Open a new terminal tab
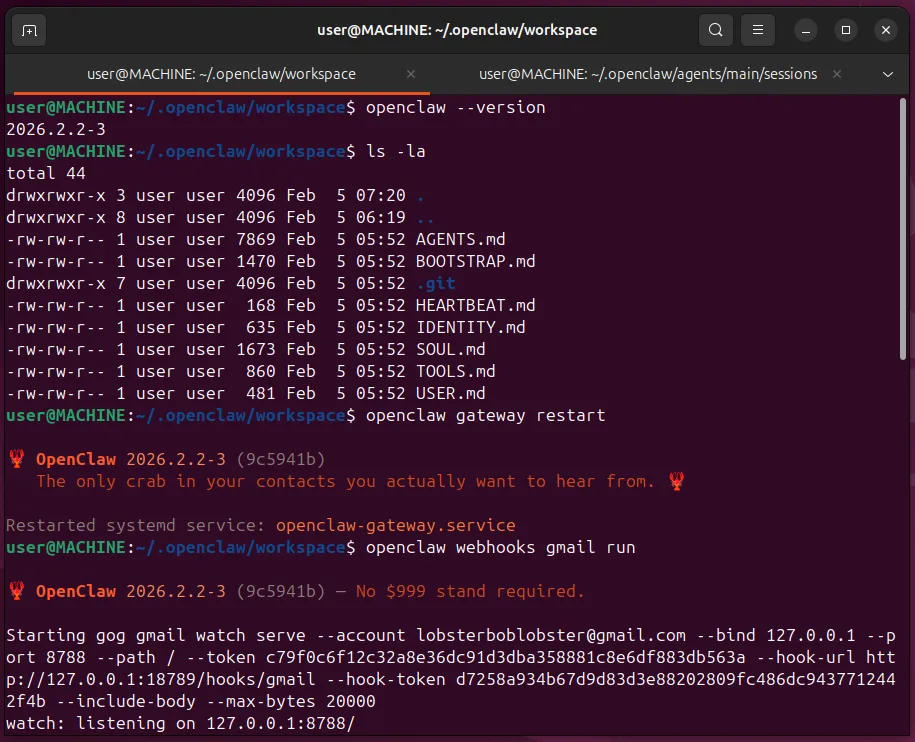The width and height of the screenshot is (915, 742). point(29,30)
